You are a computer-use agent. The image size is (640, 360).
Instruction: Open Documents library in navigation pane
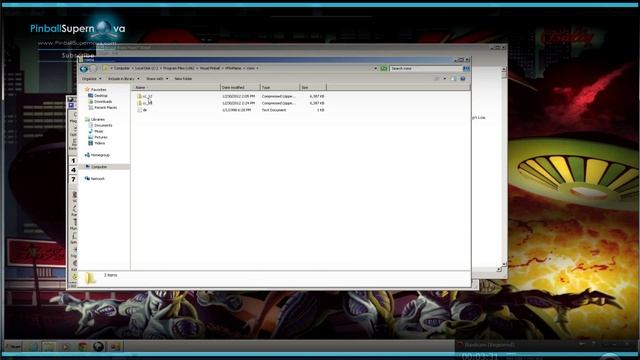pyautogui.click(x=100, y=125)
